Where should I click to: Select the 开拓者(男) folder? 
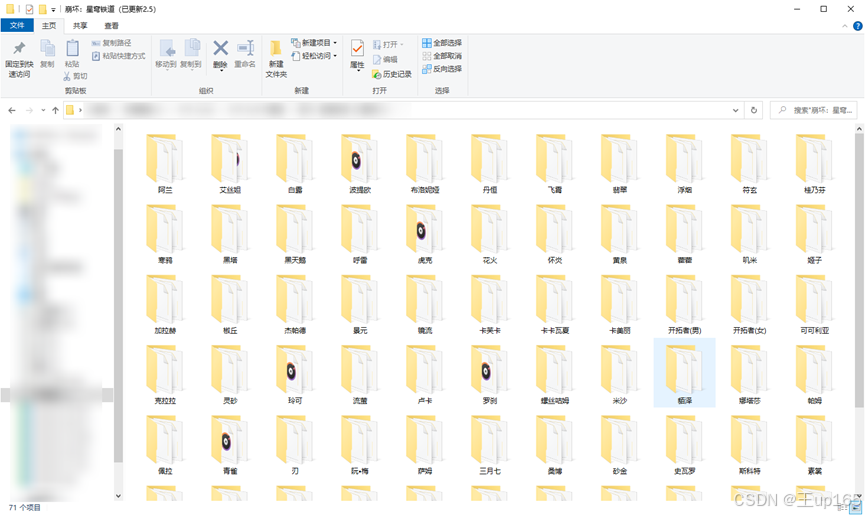coord(685,305)
